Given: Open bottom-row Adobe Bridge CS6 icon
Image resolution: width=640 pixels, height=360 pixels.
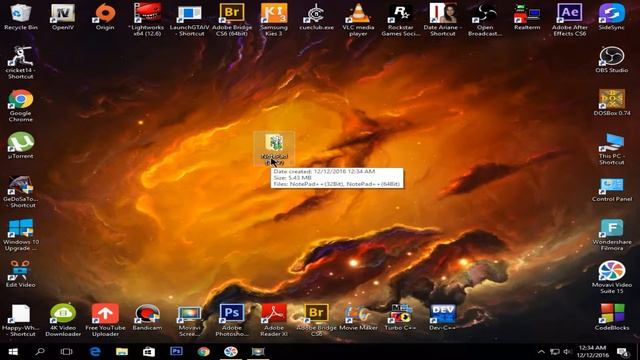Looking at the screenshot, I should point(316,320).
